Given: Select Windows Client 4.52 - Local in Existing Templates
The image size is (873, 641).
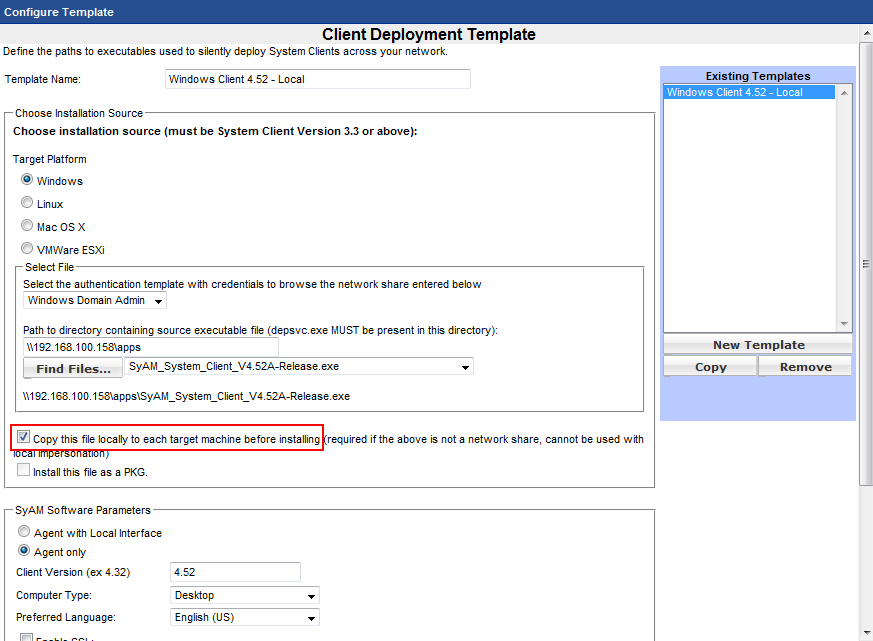Looking at the screenshot, I should click(x=735, y=92).
